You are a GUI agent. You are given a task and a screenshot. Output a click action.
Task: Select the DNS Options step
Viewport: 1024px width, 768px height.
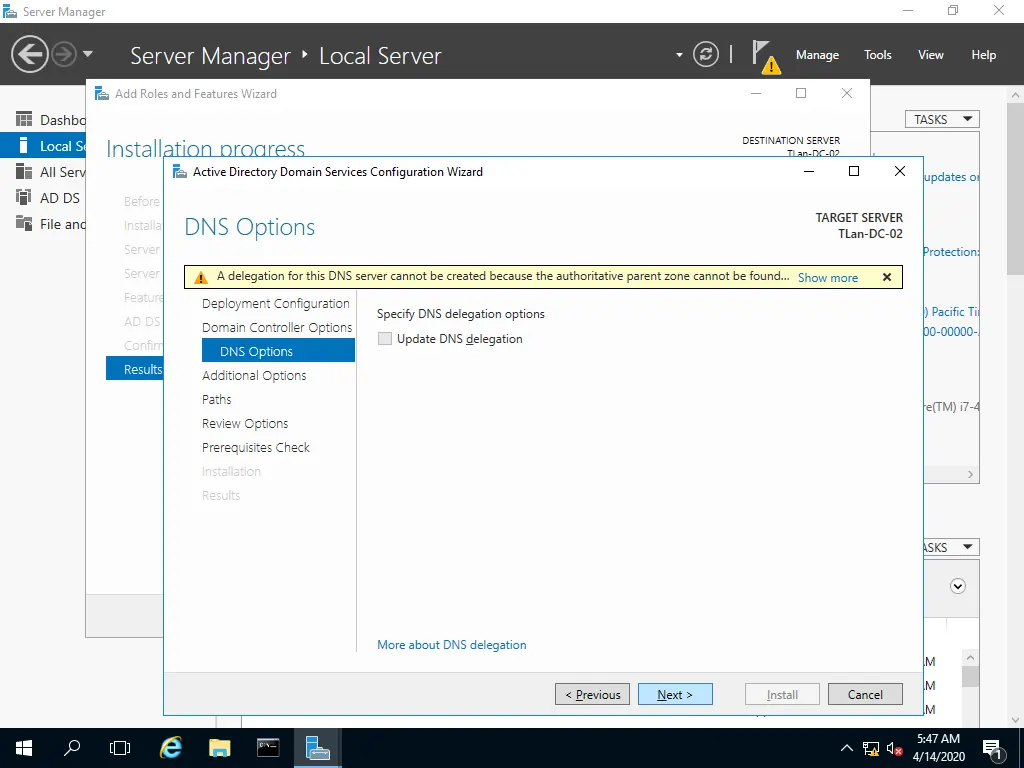[x=278, y=351]
